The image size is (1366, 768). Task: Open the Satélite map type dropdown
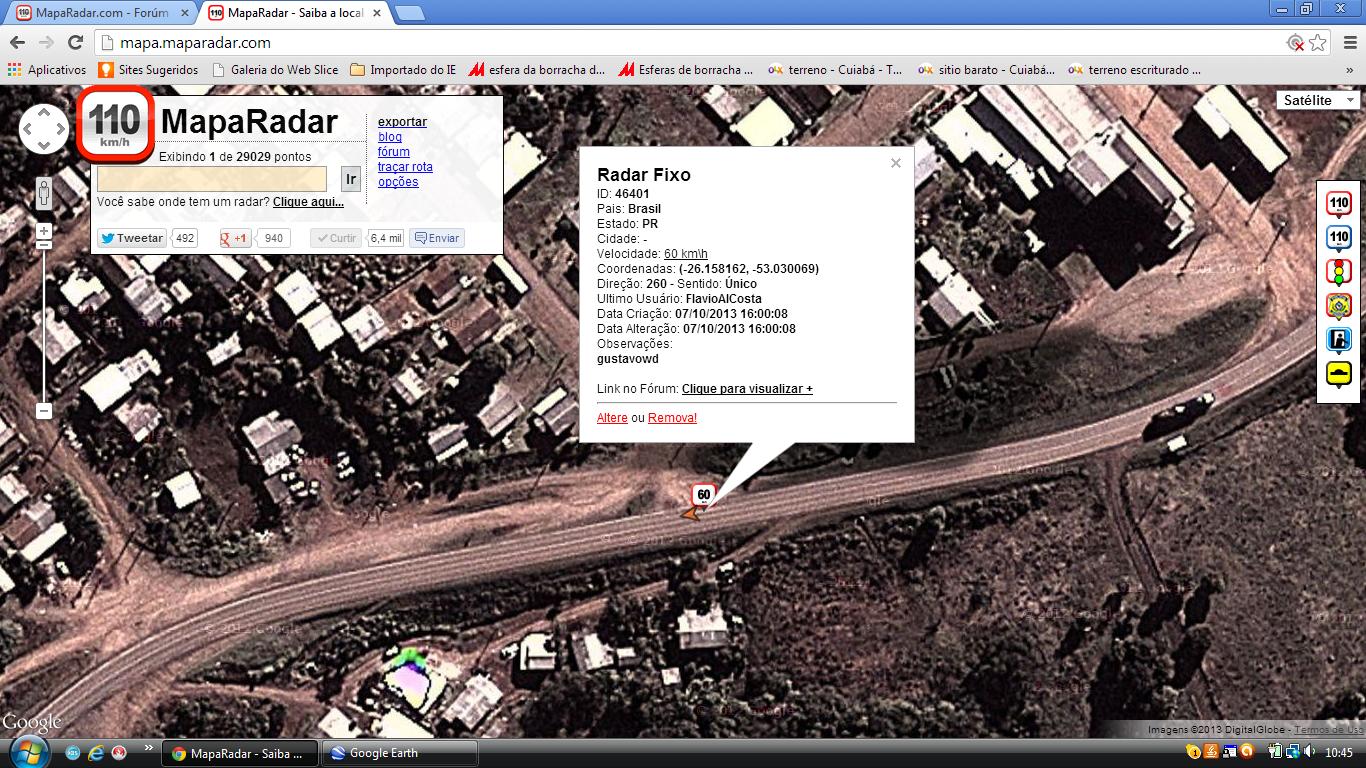[1318, 100]
